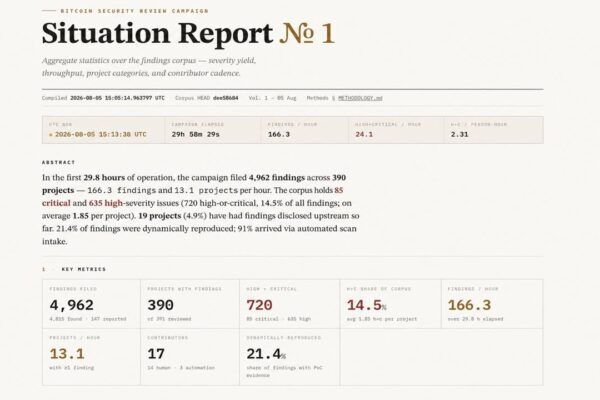The image size is (600, 400).
Task: Select the Findings Filed 4,962 metric card
Action: [91, 304]
